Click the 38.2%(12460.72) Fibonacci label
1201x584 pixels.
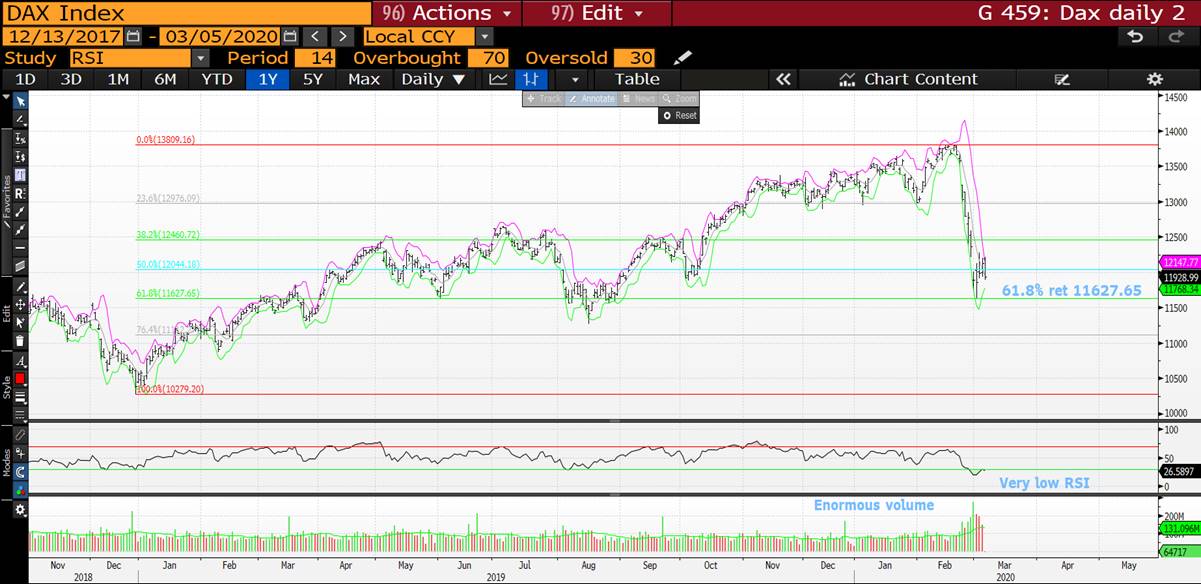tap(168, 234)
